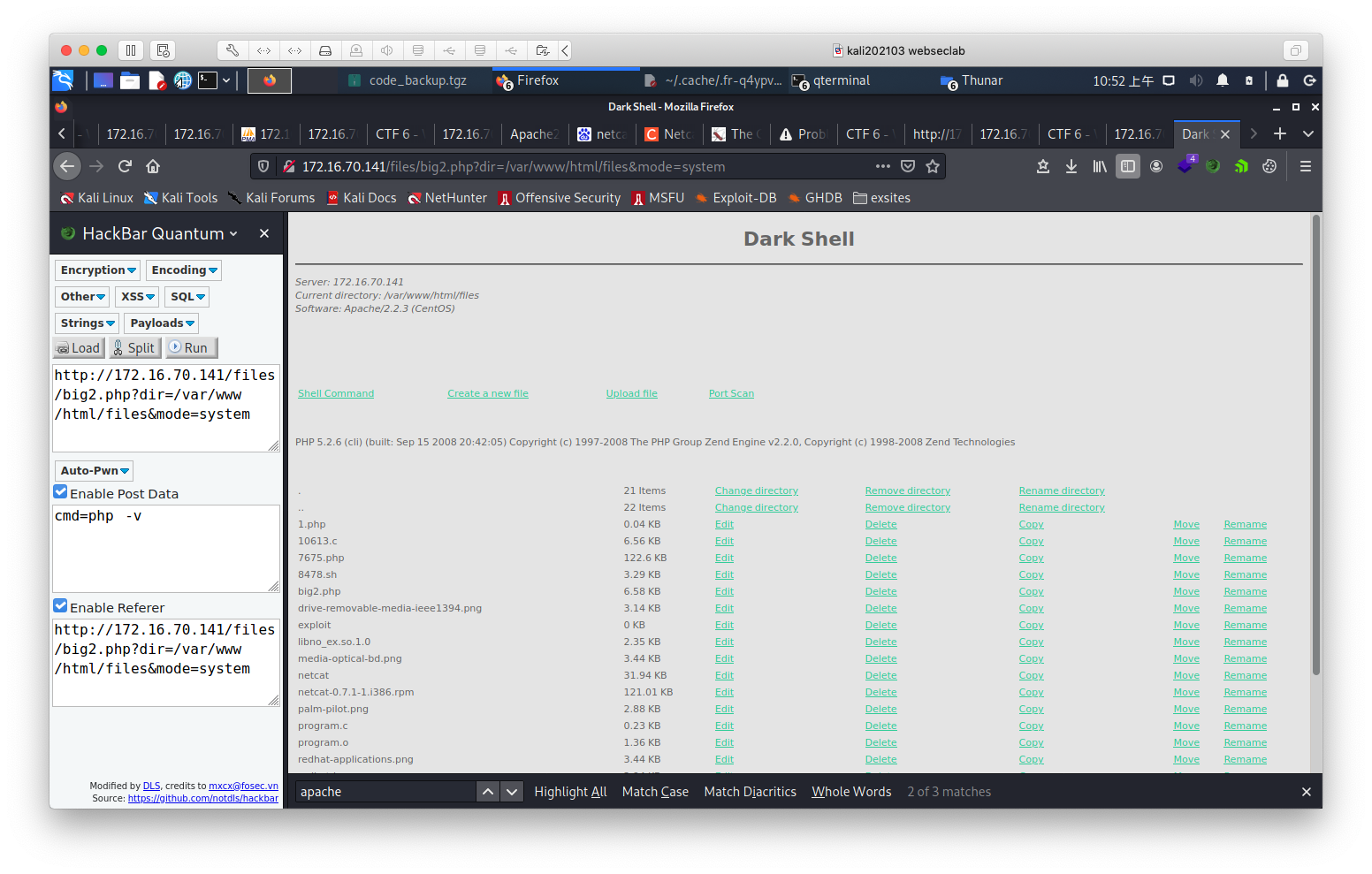
Task: Click the muted volume icon in panel
Action: coord(1195,80)
